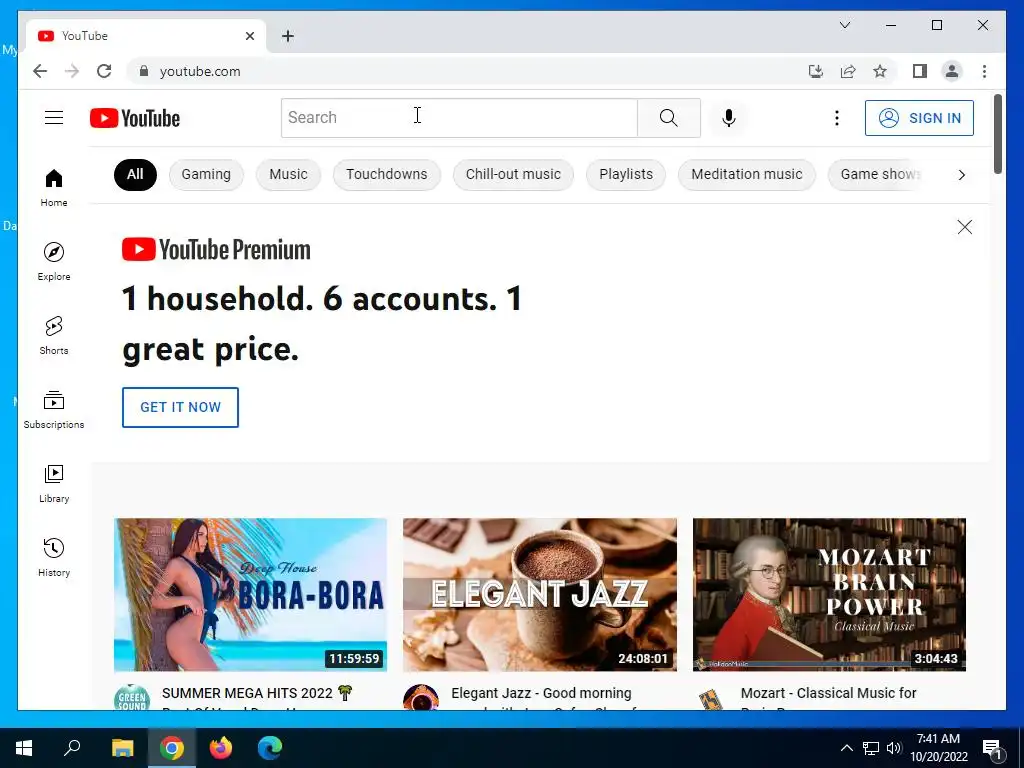Open Windows taskbar search
Image resolution: width=1024 pixels, height=768 pixels.
[x=72, y=748]
